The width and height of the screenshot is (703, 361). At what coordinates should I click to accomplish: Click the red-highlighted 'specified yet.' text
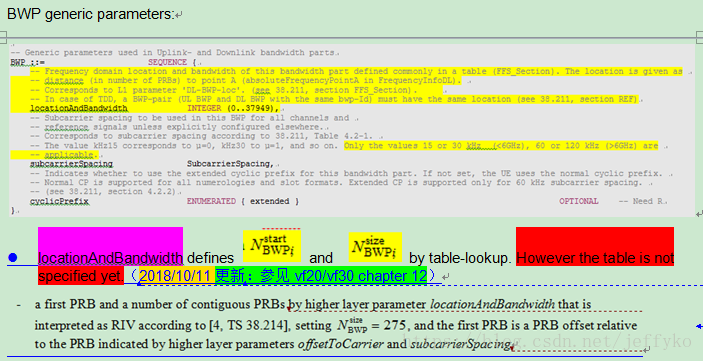[81, 276]
